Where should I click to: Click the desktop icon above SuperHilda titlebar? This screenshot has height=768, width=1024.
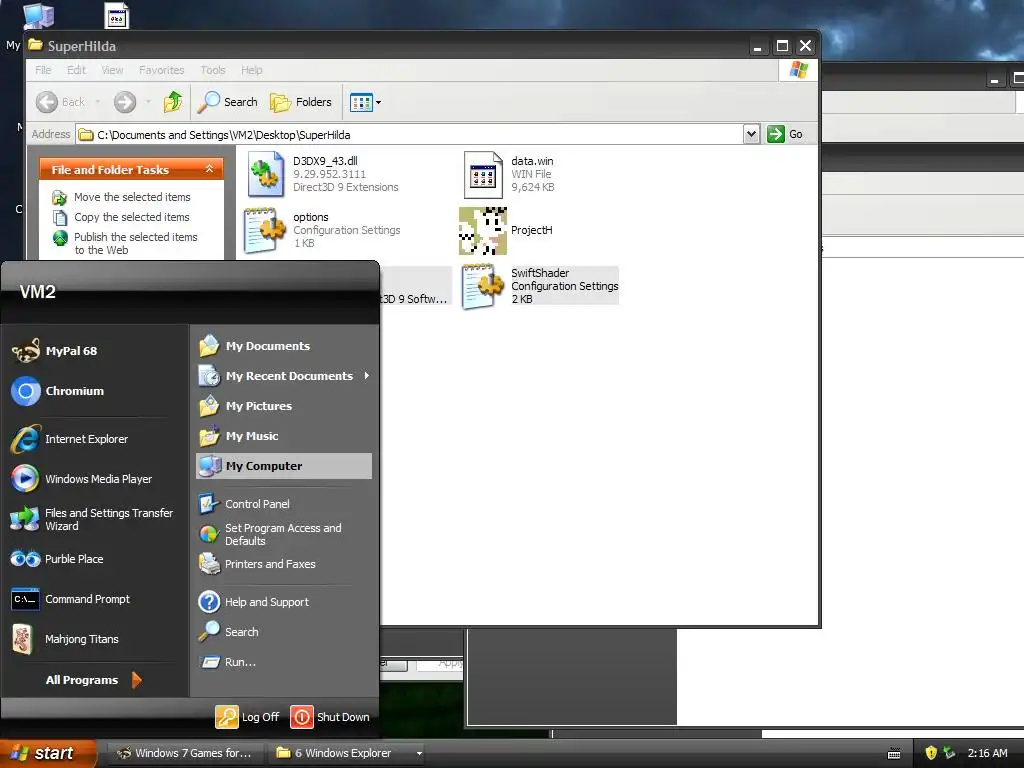click(x=117, y=16)
